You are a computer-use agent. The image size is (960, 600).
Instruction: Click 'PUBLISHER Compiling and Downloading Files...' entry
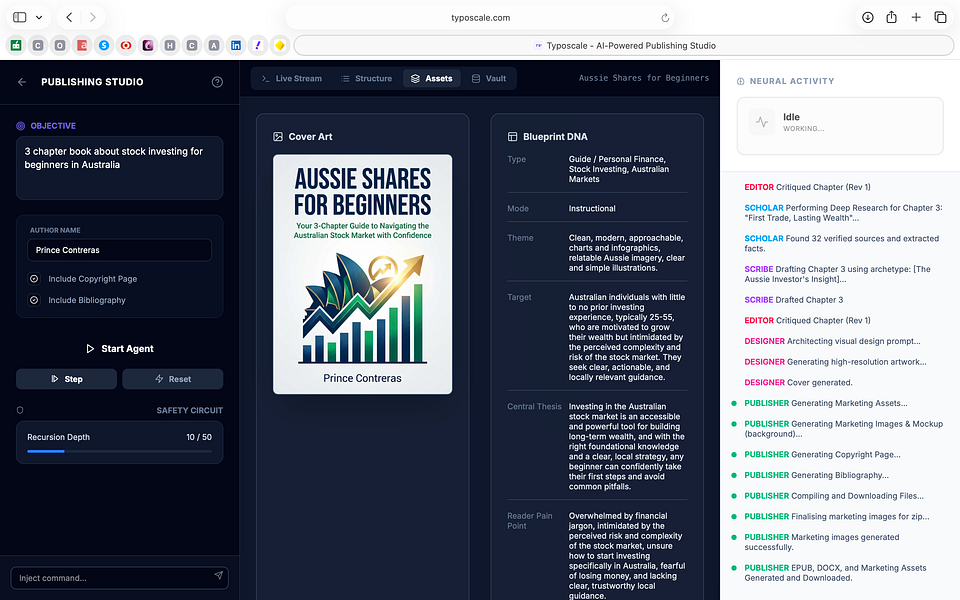point(834,496)
